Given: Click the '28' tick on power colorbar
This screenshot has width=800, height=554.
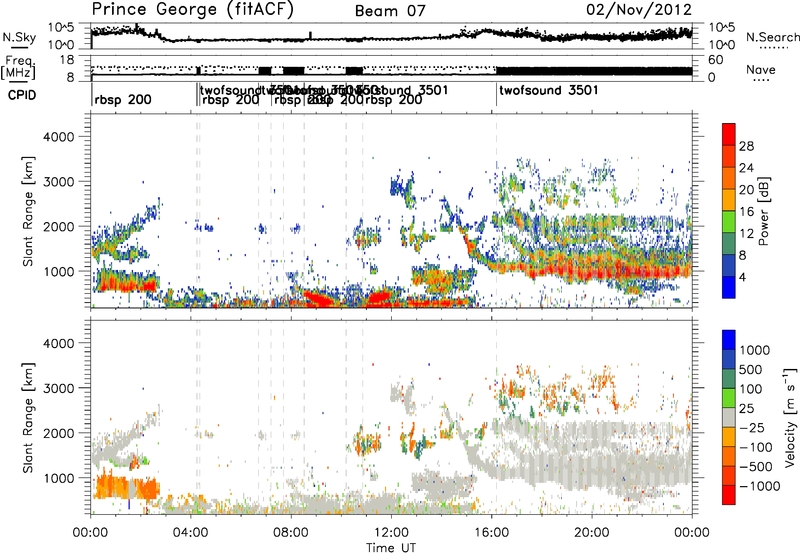Looking at the screenshot, I should pos(746,146).
